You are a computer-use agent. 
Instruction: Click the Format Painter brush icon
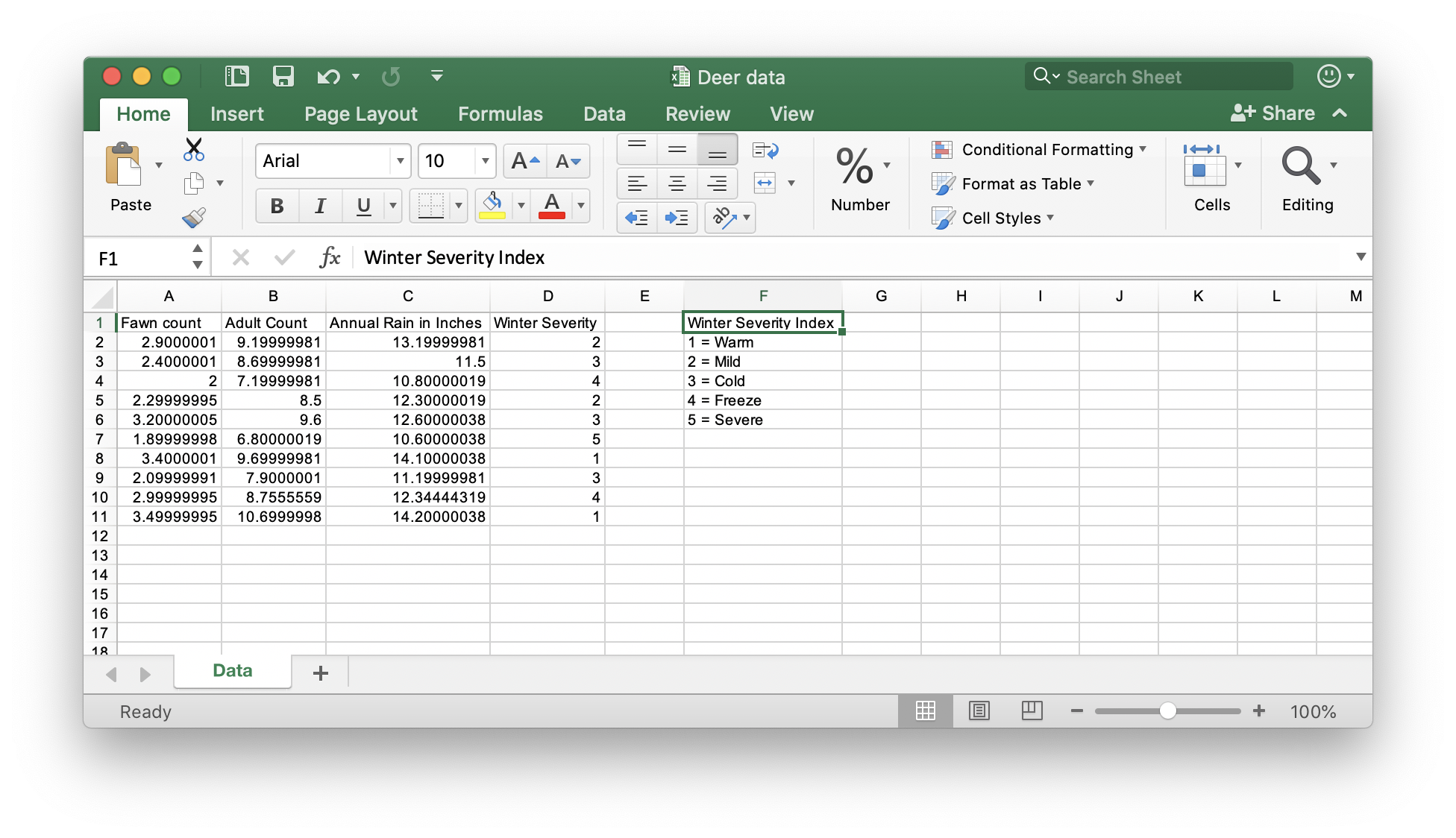point(194,218)
